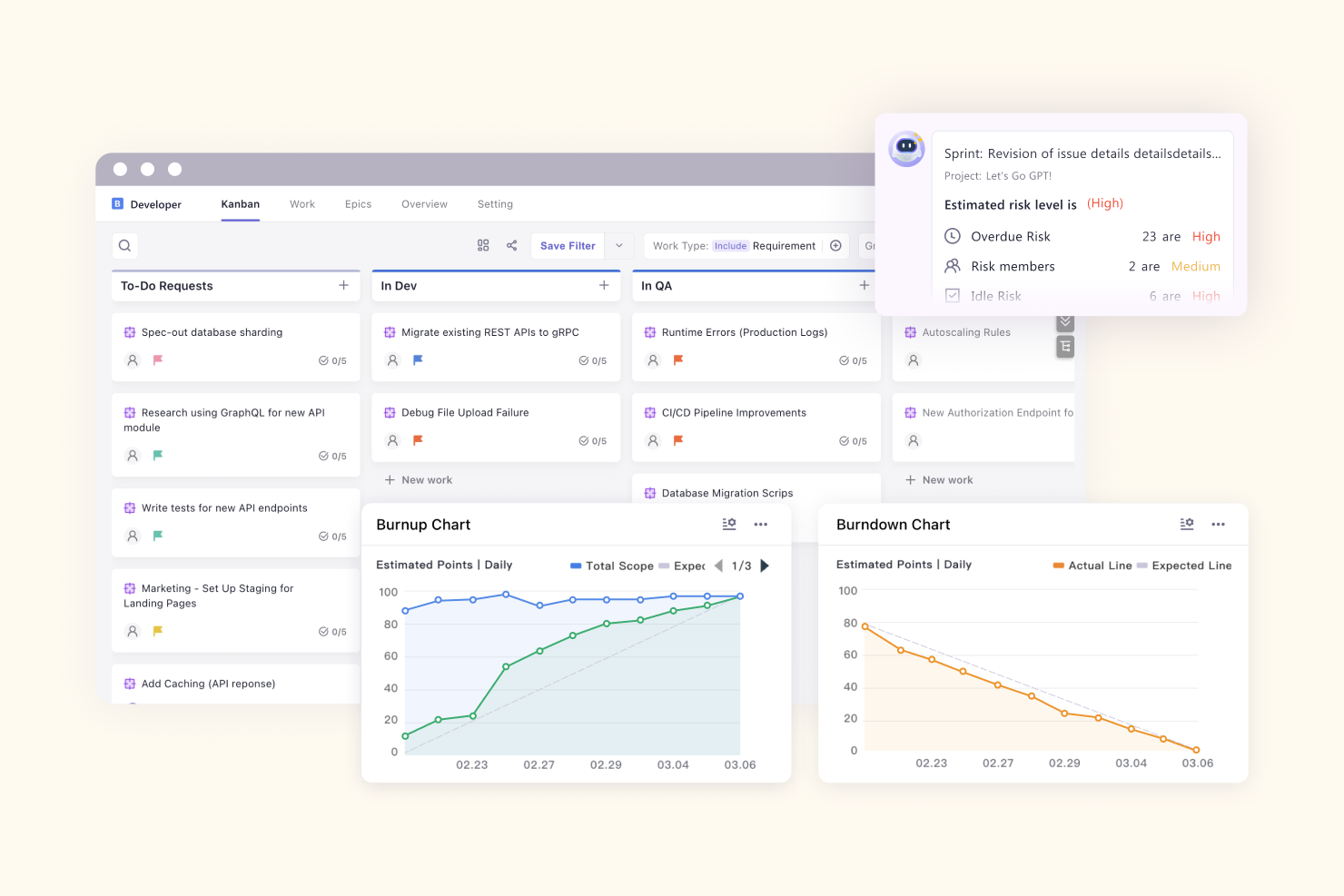1344x896 pixels.
Task: Toggle the green flag on Write tests card
Action: point(157,537)
